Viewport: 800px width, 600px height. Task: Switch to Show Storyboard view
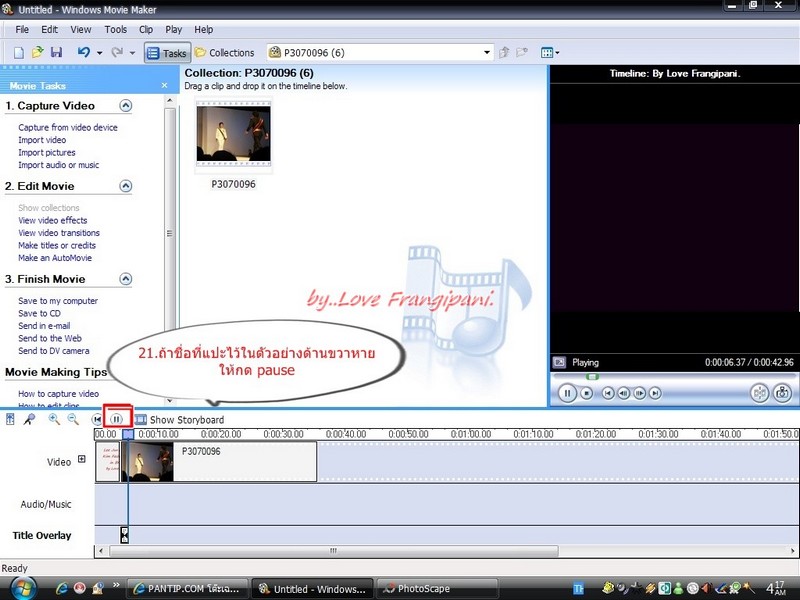180,420
